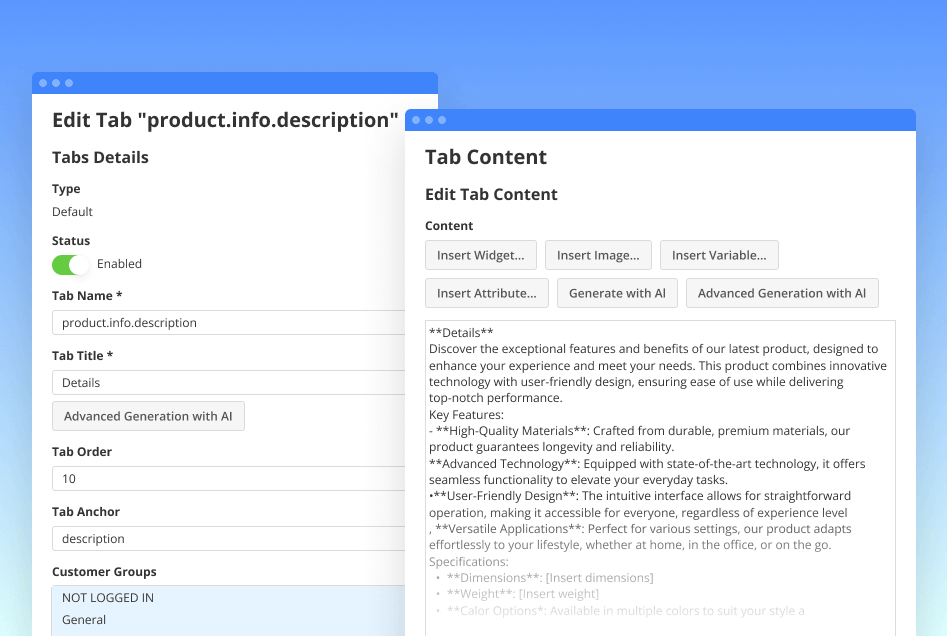
Task: Select the Tab Anchor input field
Action: (228, 539)
